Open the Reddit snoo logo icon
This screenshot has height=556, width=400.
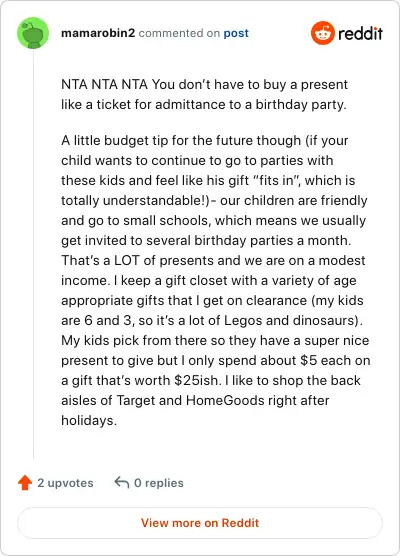coord(323,33)
